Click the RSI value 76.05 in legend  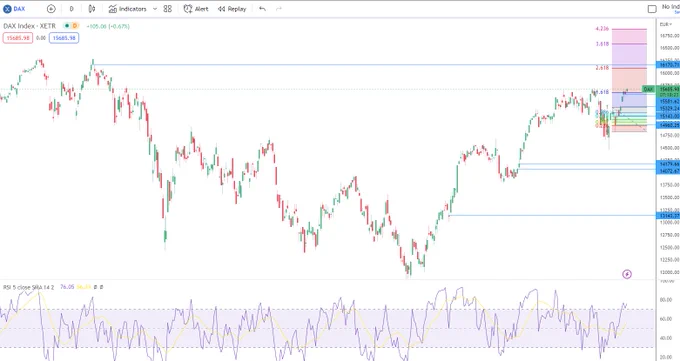[67, 287]
